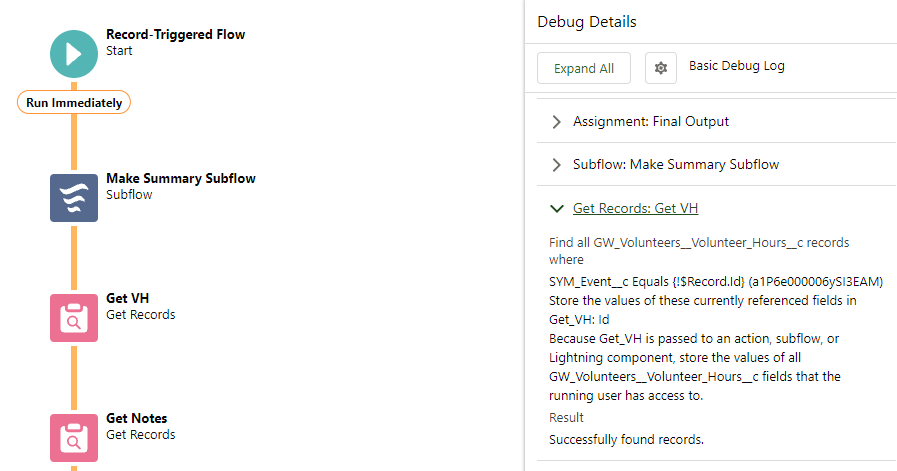Expand the Subflow: Make Summary Subflow chevron

point(556,165)
